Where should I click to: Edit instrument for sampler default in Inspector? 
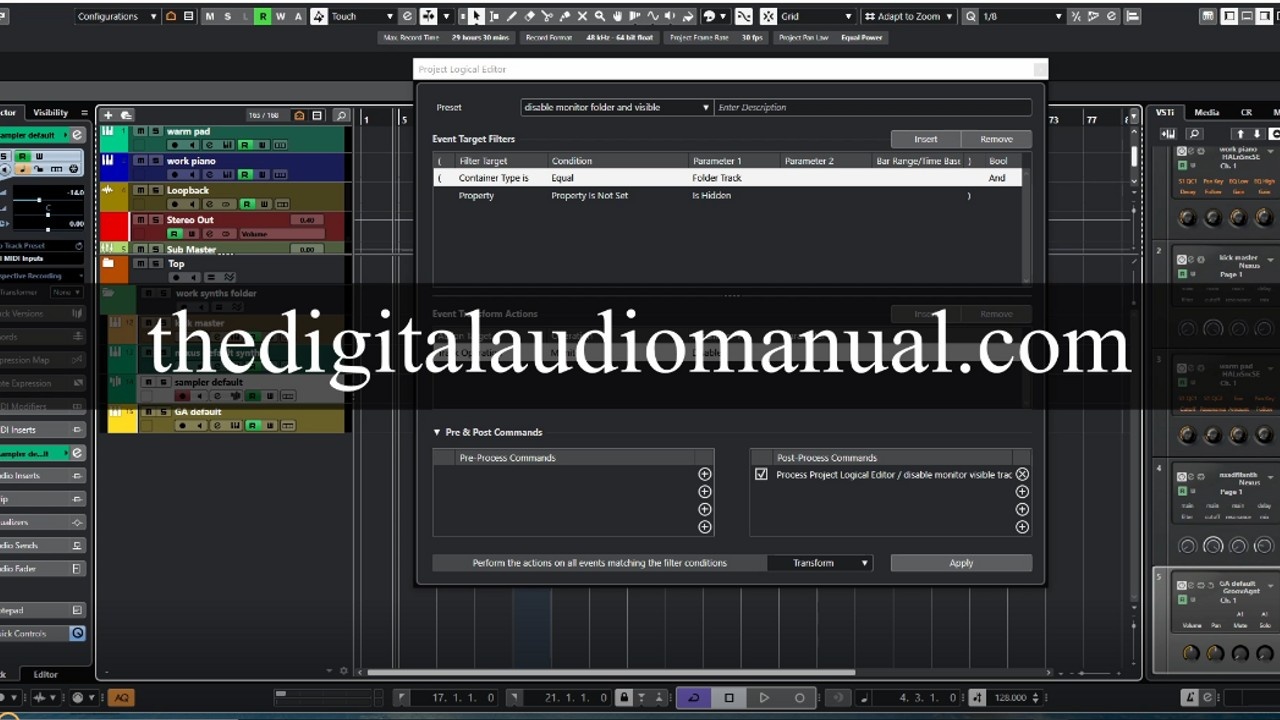(77, 135)
